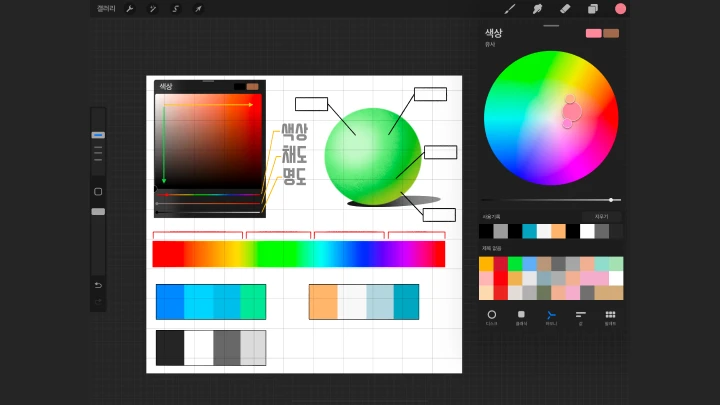Switch to the 클래식 color tab

click(521, 317)
